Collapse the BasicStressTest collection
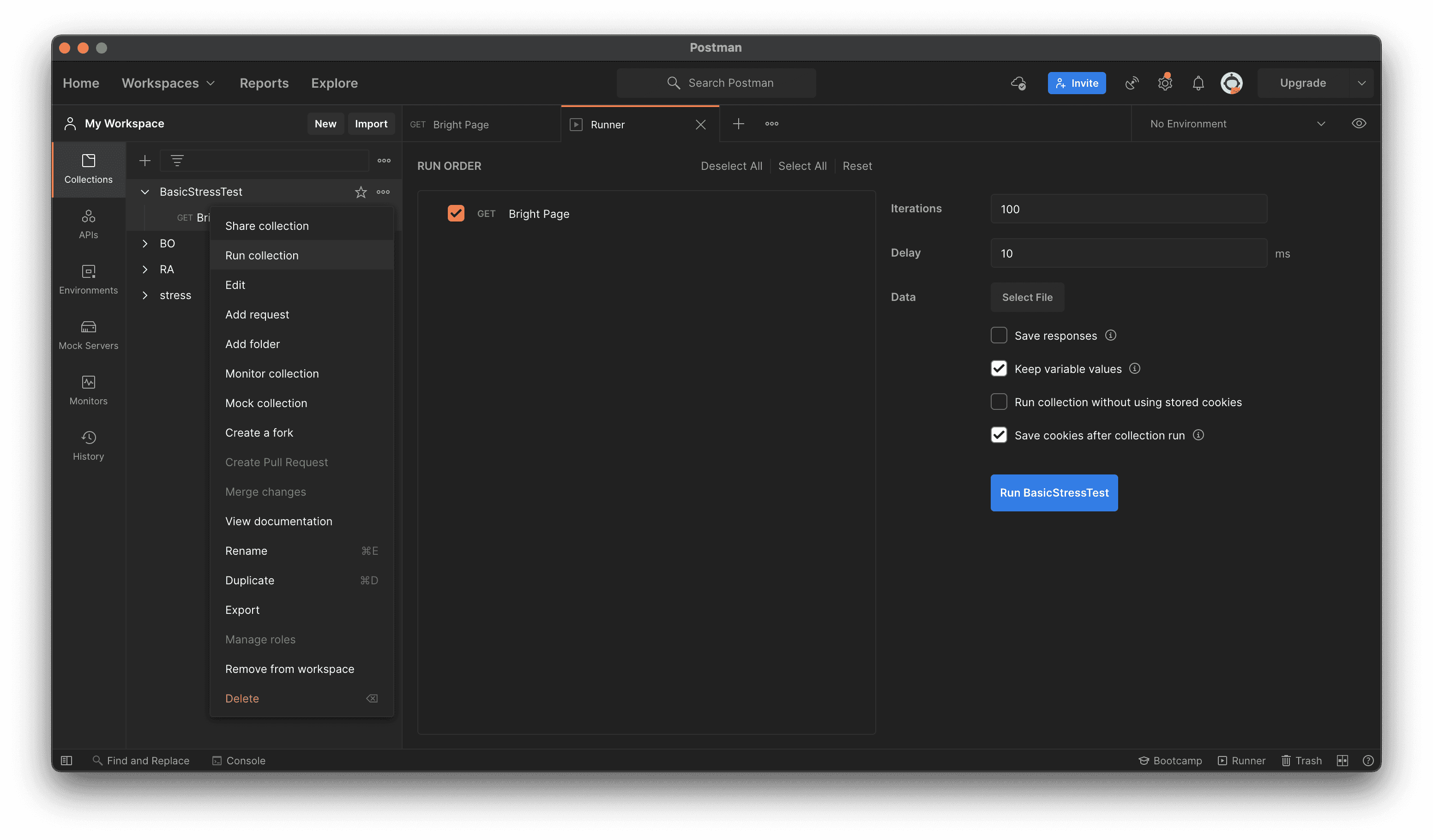The height and width of the screenshot is (840, 1433). click(x=145, y=192)
